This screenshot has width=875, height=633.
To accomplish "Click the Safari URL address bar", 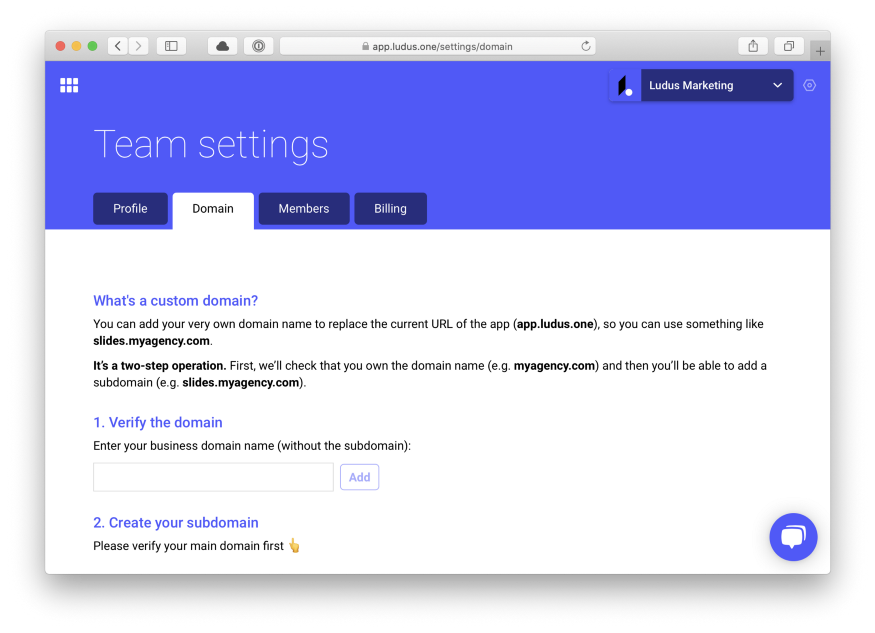I will [x=437, y=46].
